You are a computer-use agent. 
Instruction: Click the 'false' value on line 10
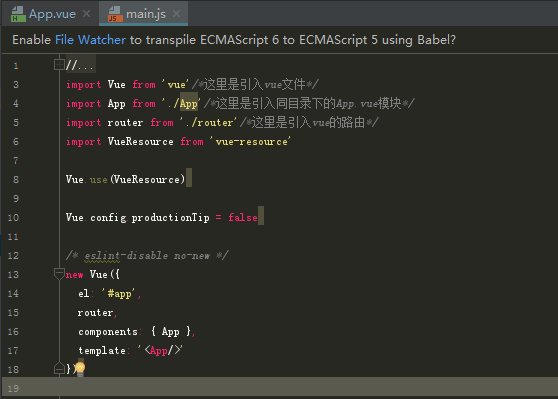coord(243,217)
